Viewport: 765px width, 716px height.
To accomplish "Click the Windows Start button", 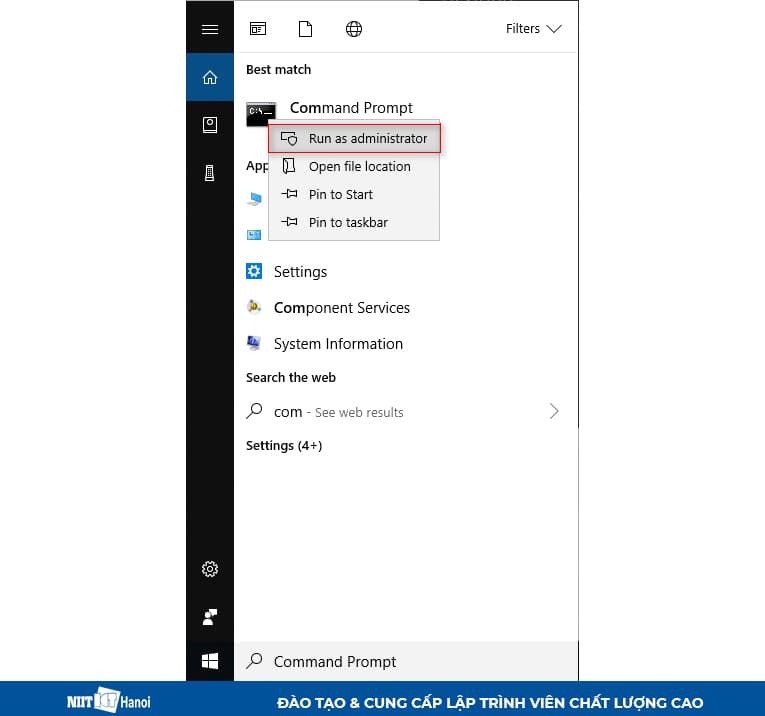I will click(x=210, y=661).
